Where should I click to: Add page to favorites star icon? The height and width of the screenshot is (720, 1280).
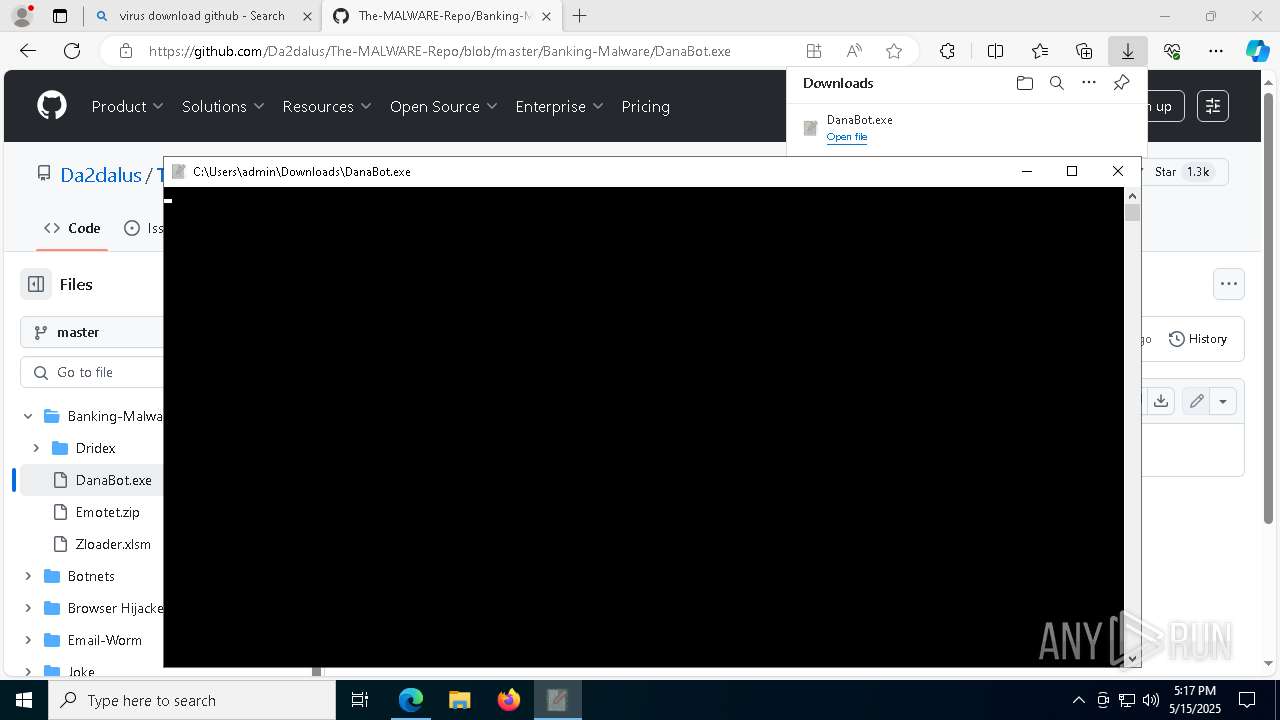[x=894, y=51]
